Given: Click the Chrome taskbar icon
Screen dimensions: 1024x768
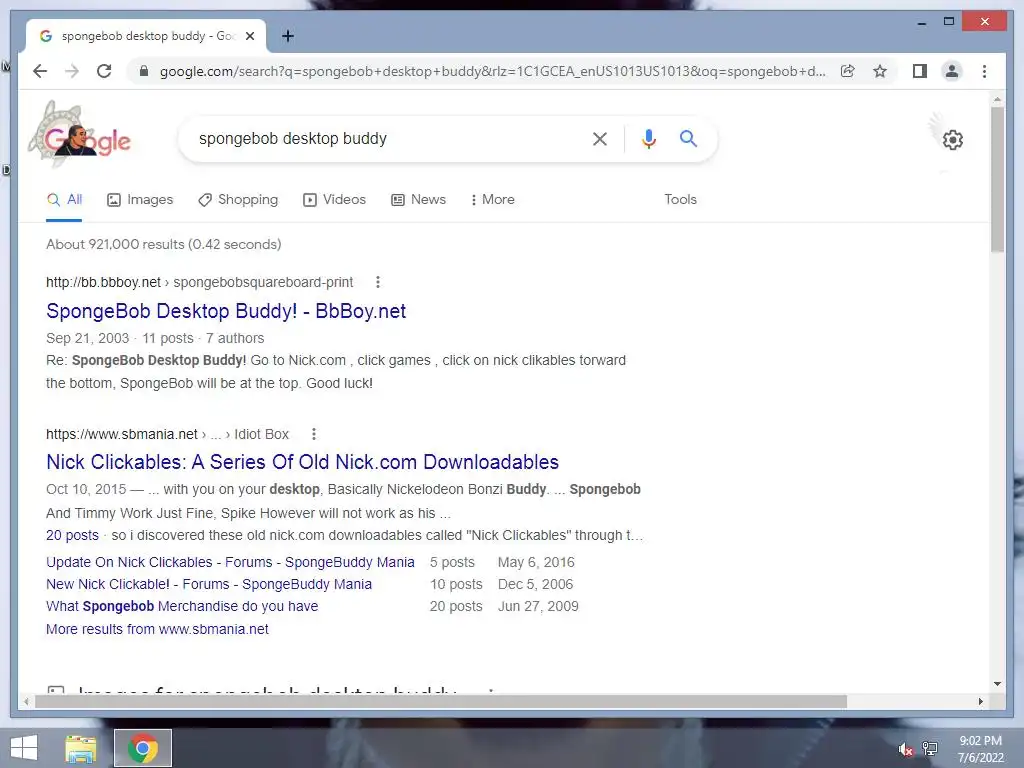Looking at the screenshot, I should click(x=143, y=748).
